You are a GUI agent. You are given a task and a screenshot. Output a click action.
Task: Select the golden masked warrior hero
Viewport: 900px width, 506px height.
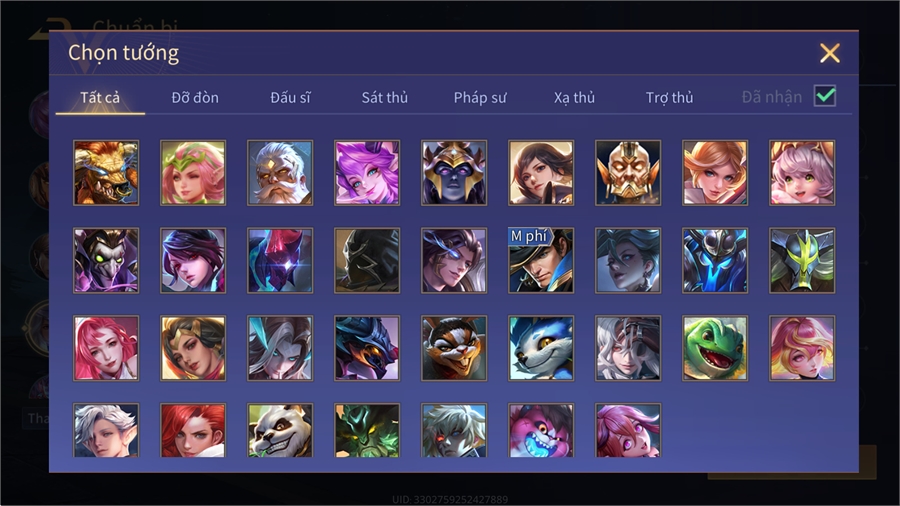(x=628, y=173)
